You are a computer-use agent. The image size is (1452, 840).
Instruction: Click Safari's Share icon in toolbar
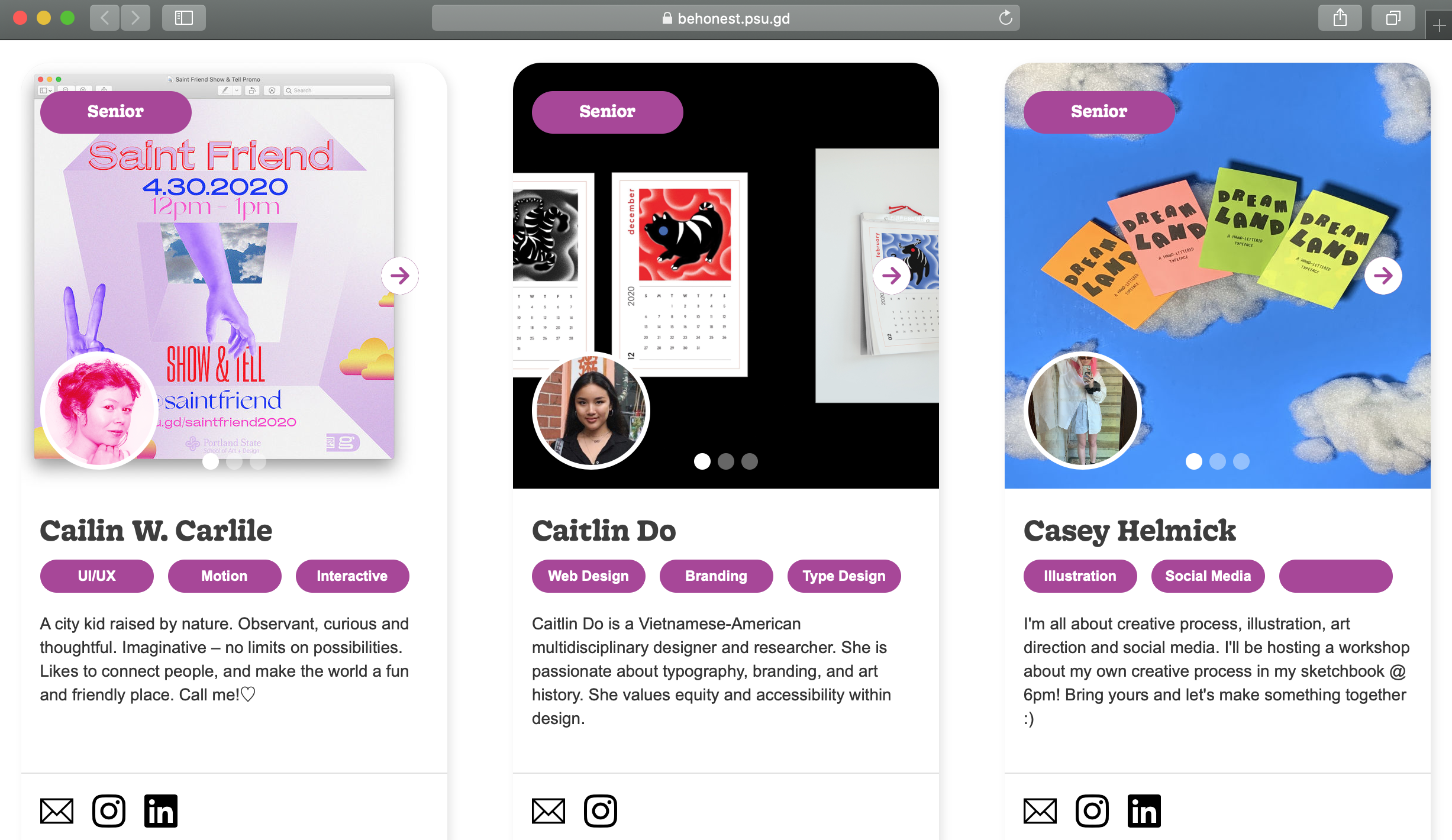pos(1340,18)
